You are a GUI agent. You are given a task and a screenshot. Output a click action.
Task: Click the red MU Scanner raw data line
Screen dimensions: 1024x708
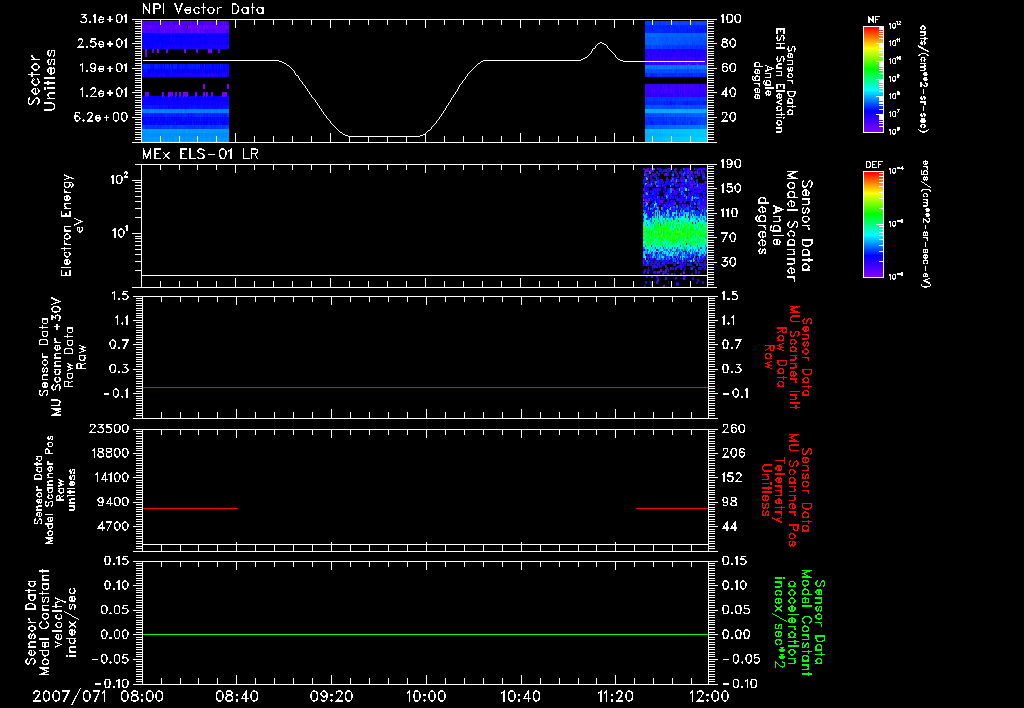pyautogui.click(x=425, y=387)
